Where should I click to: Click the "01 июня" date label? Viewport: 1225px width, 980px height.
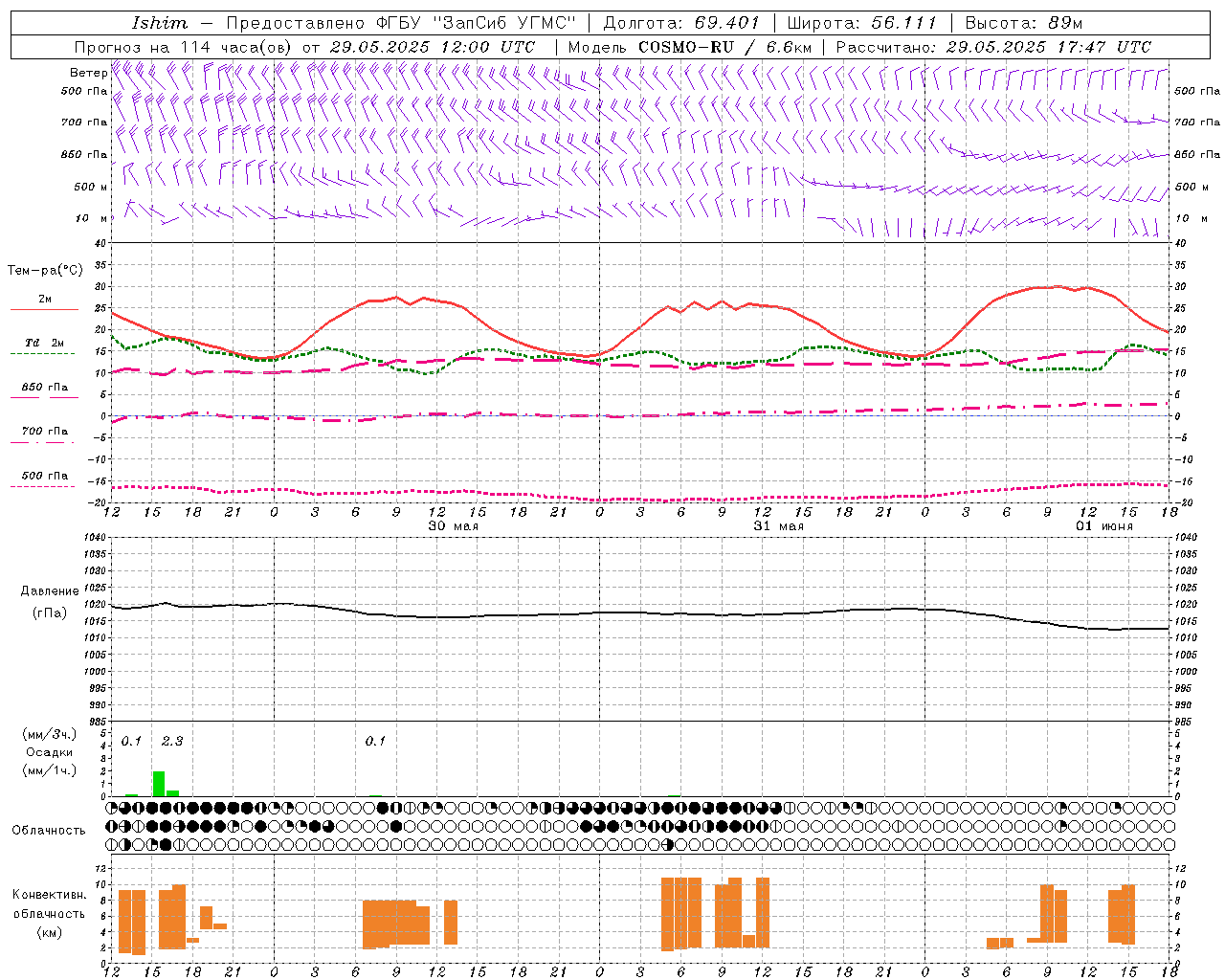coord(1103,526)
